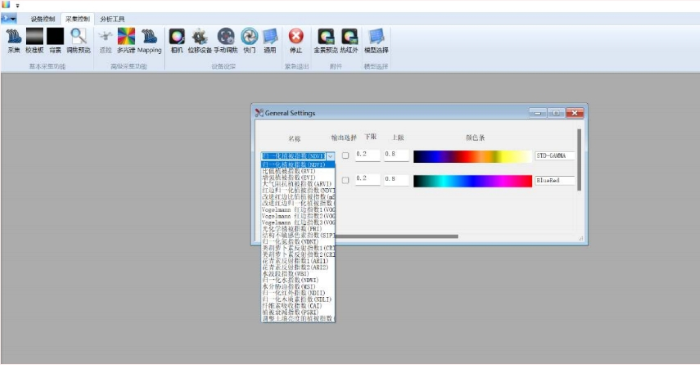Switch to the 设备控制 tab
This screenshot has height=365, width=700.
43,19
